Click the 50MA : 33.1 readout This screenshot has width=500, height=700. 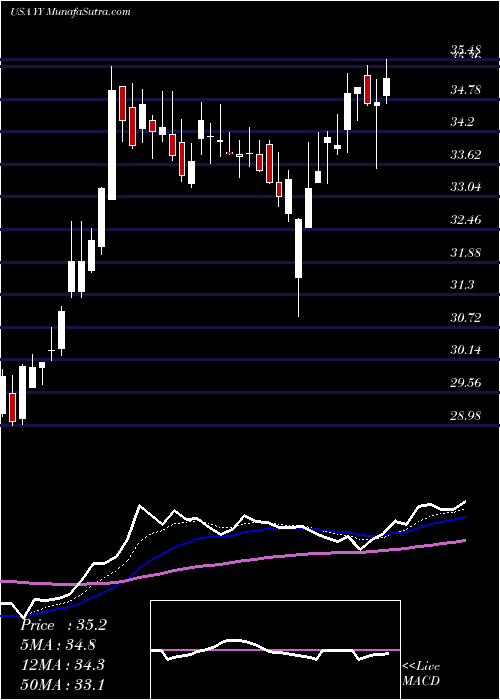(x=62, y=684)
